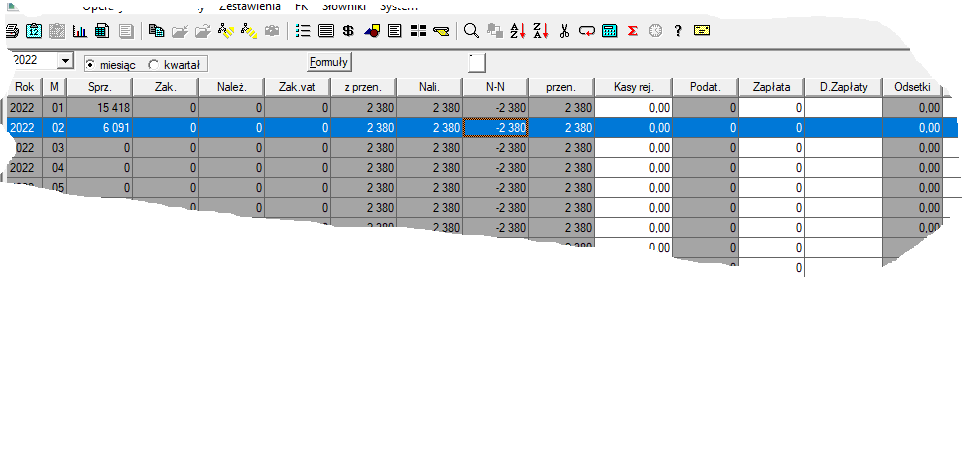This screenshot has width=964, height=460.
Task: Select the kwartał radio button
Action: tap(153, 63)
